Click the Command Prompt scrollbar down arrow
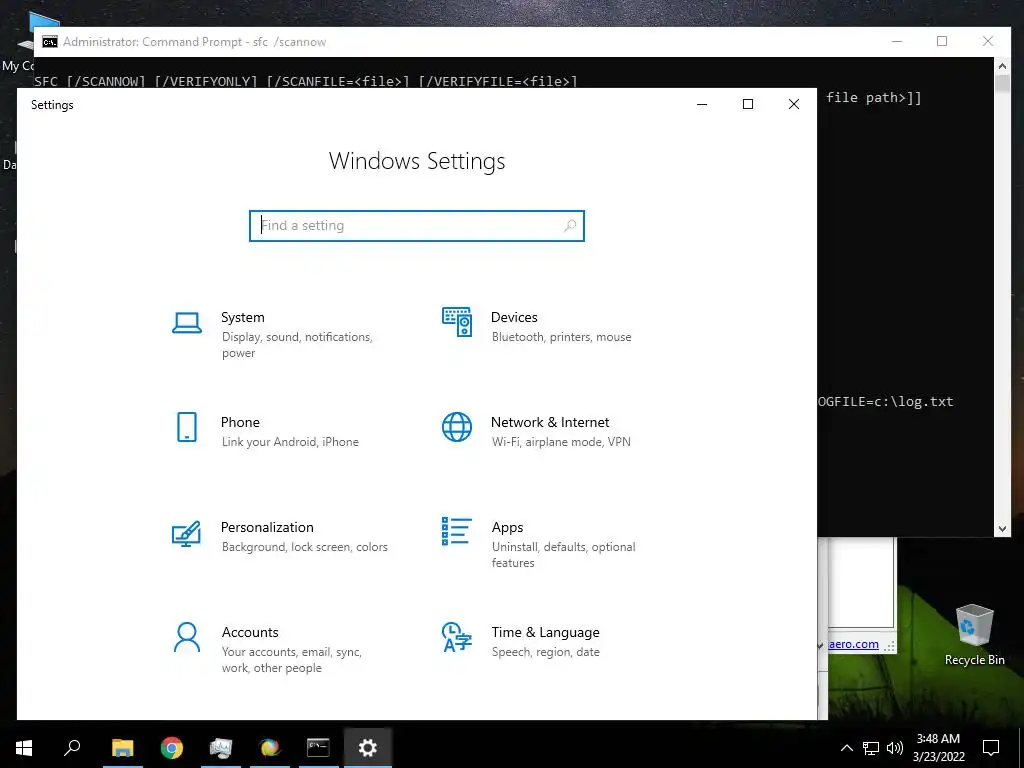This screenshot has width=1024, height=768. pyautogui.click(x=1002, y=529)
